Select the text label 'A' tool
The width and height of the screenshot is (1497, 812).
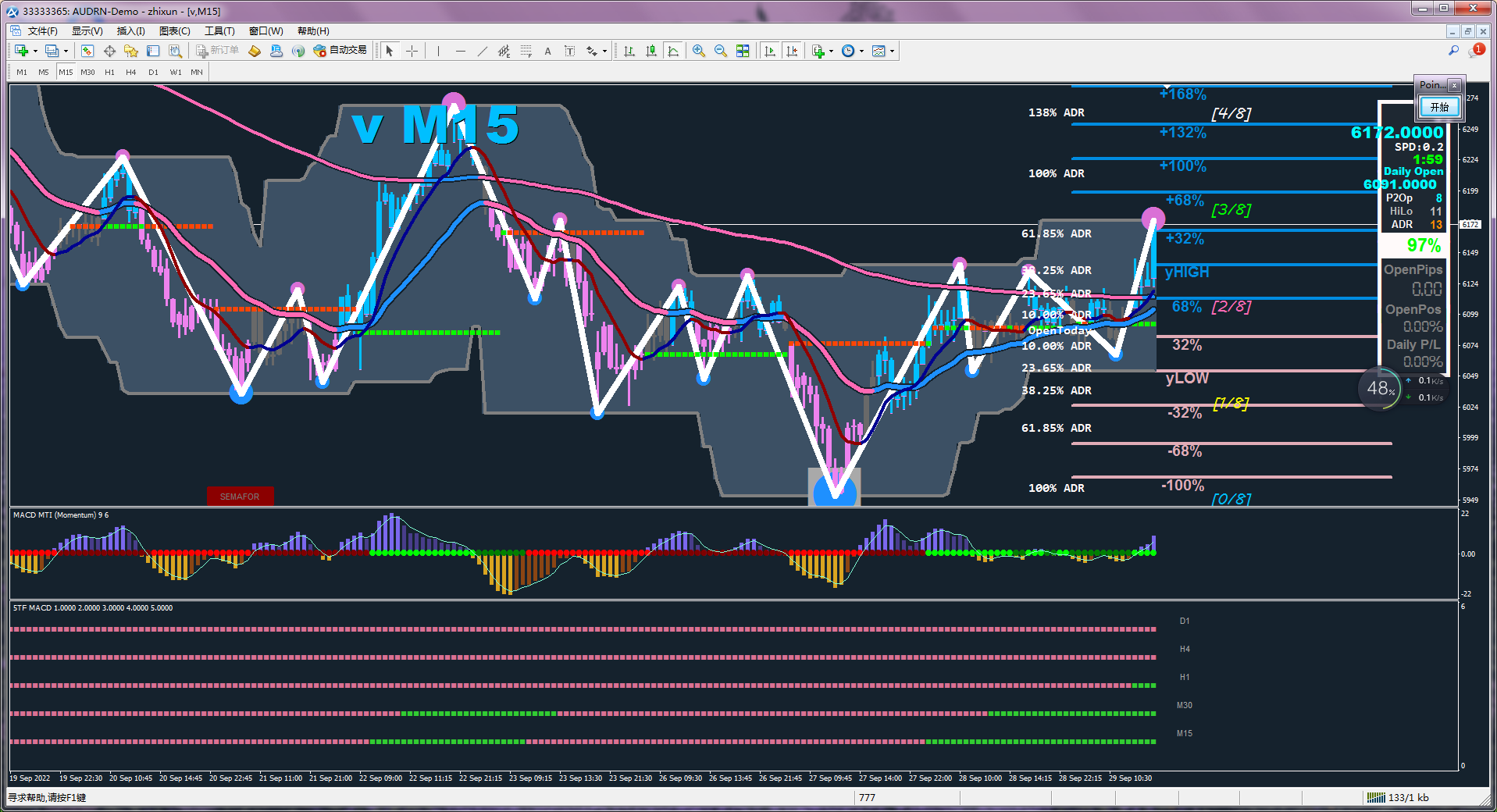point(547,52)
